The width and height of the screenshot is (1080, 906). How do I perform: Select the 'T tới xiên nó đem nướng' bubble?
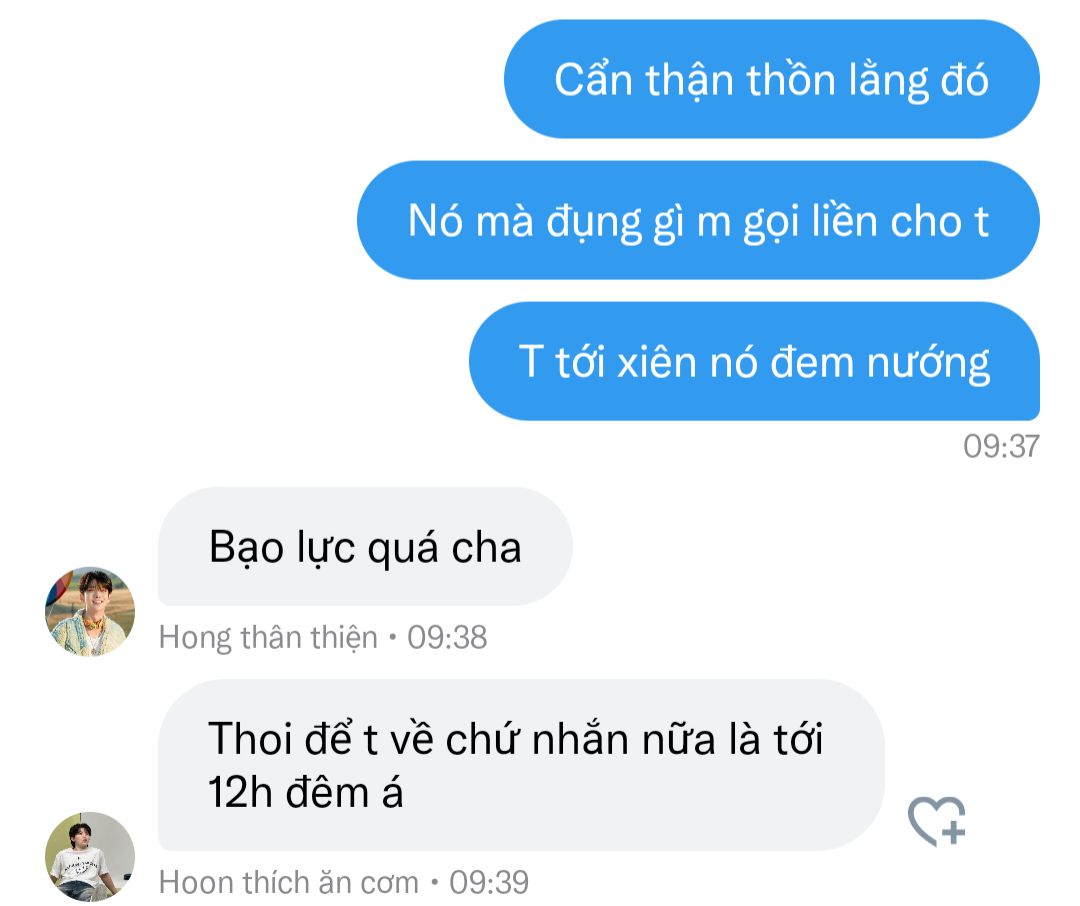coord(754,361)
